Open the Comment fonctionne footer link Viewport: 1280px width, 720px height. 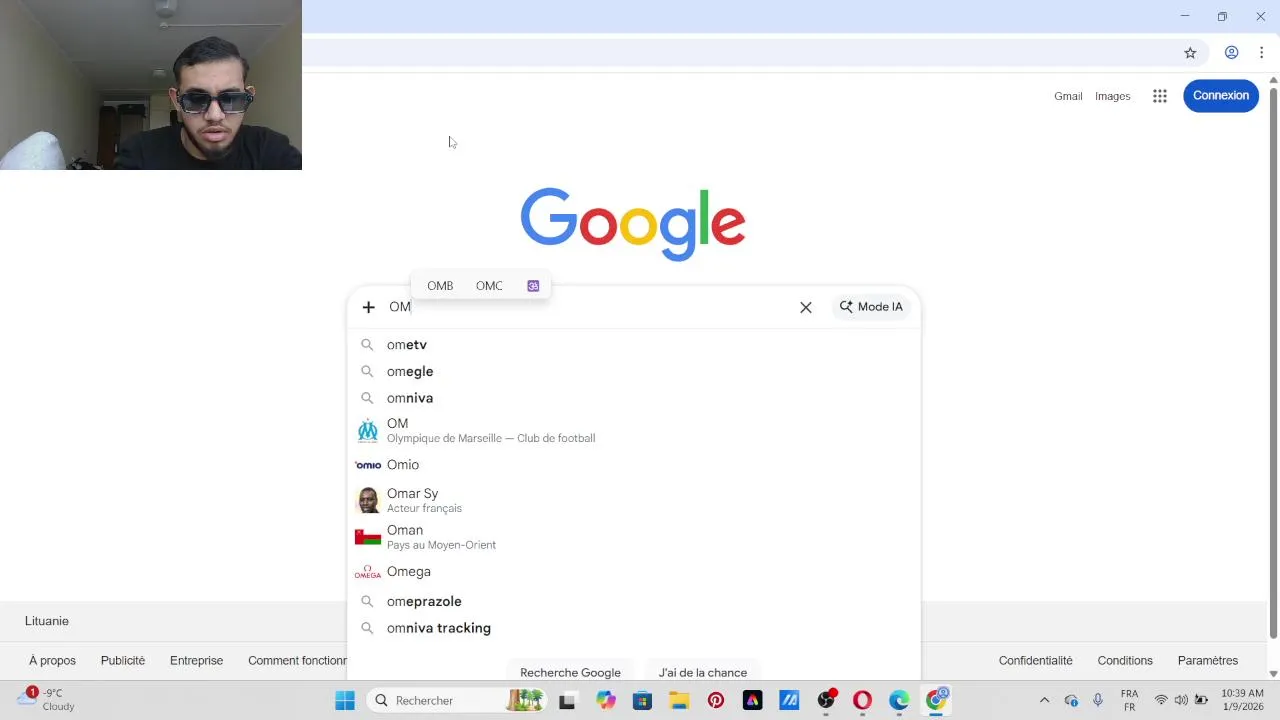tap(297, 660)
